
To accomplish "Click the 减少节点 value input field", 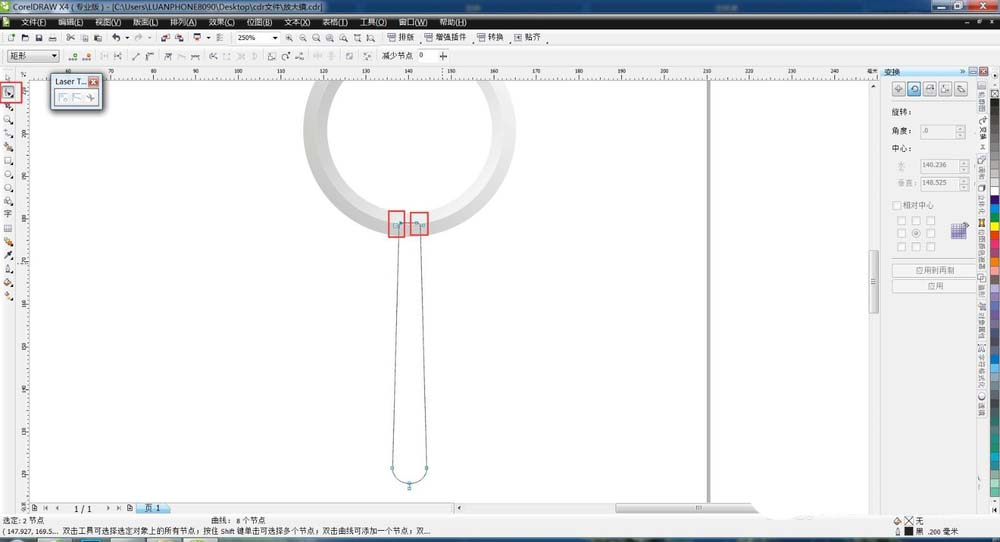I will (x=426, y=56).
